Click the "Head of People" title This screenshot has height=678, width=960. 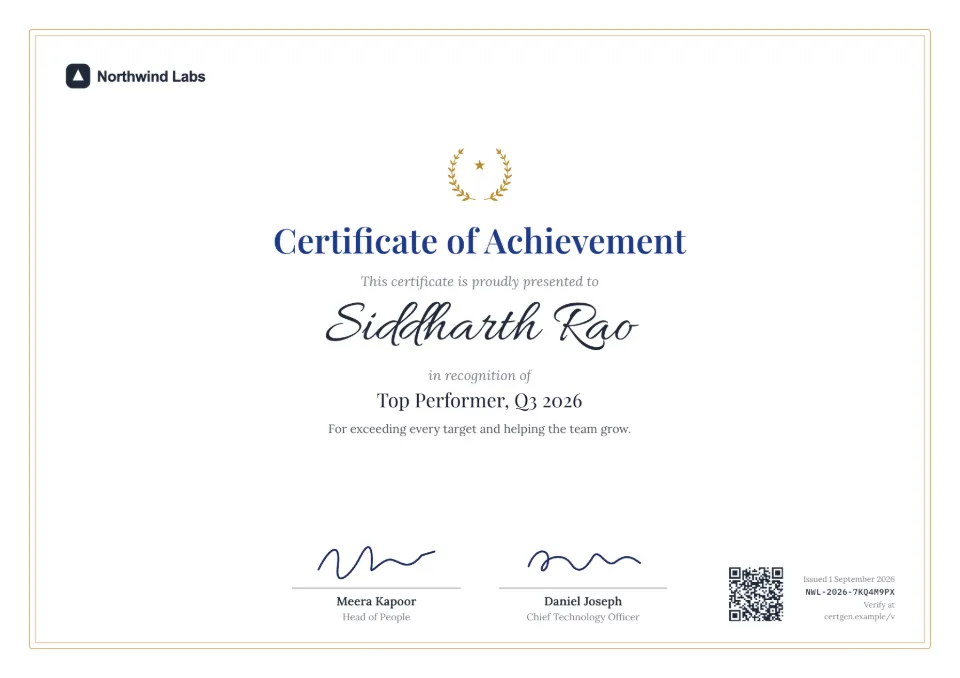[x=376, y=617]
